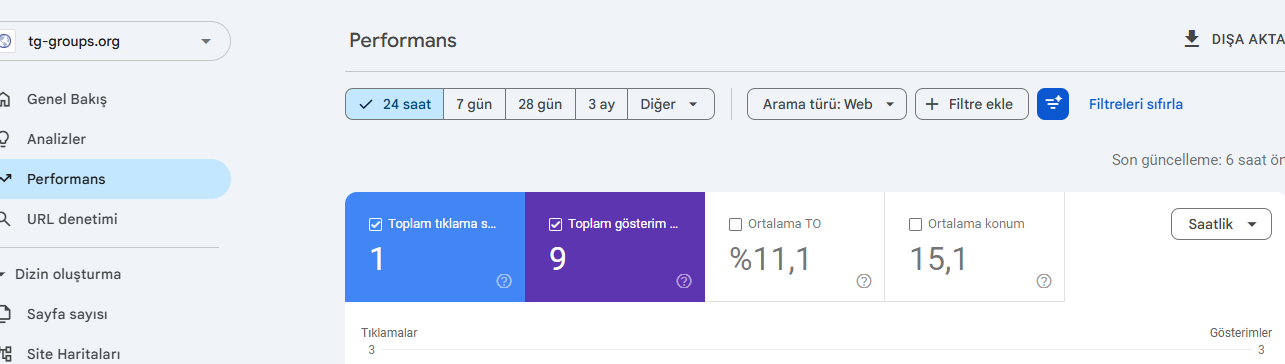Enable the Ortalama konum checkbox
The image size is (1285, 364).
click(x=916, y=224)
